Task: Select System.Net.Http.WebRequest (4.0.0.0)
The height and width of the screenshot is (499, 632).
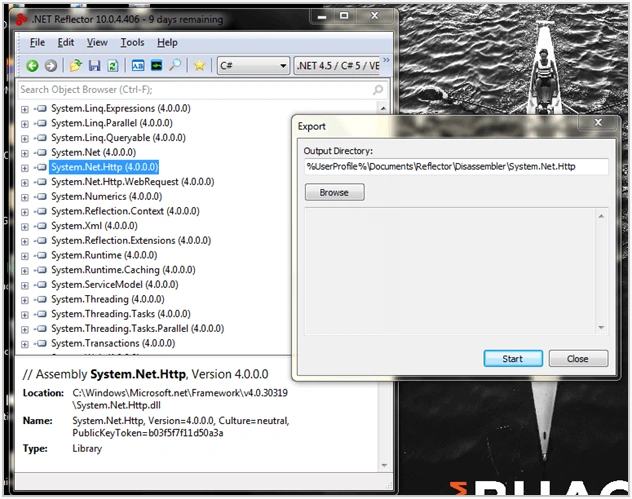Action: coord(133,182)
